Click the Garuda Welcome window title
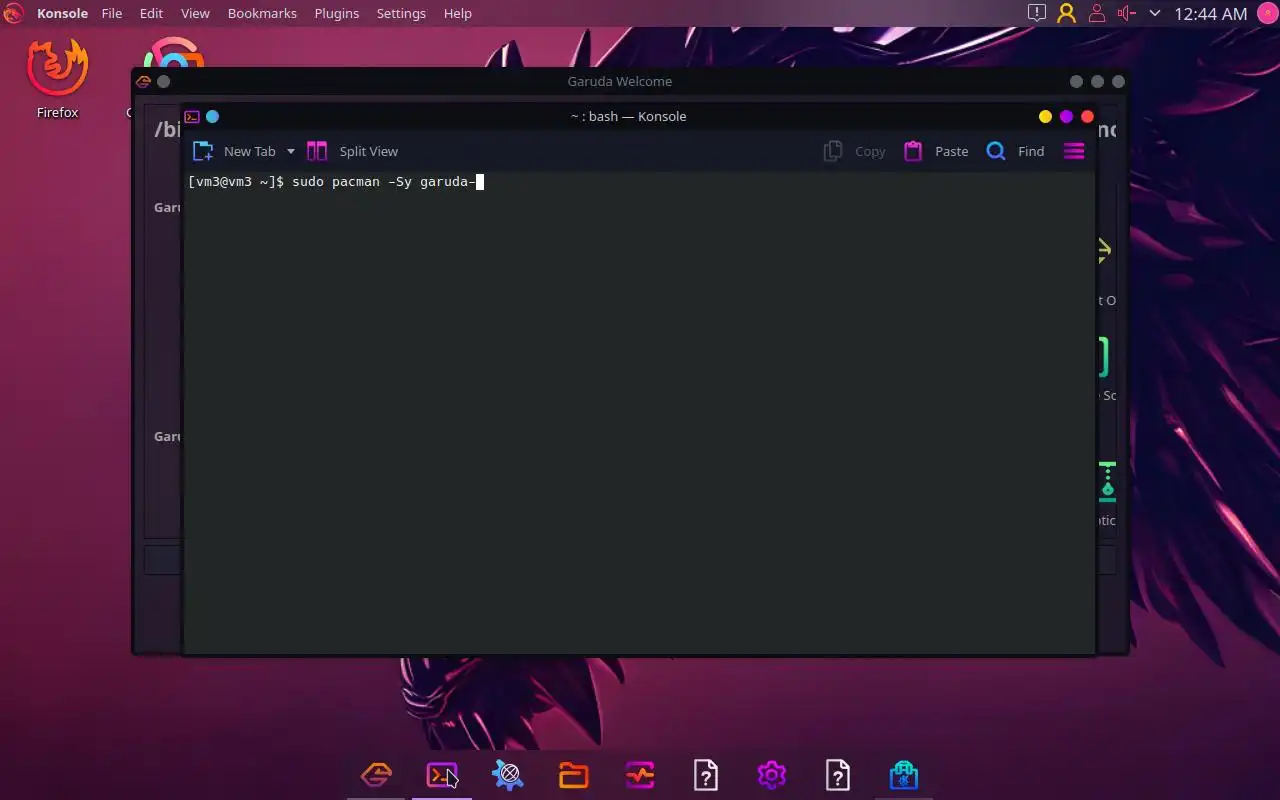Screen dimensions: 1280x800 pos(620,81)
